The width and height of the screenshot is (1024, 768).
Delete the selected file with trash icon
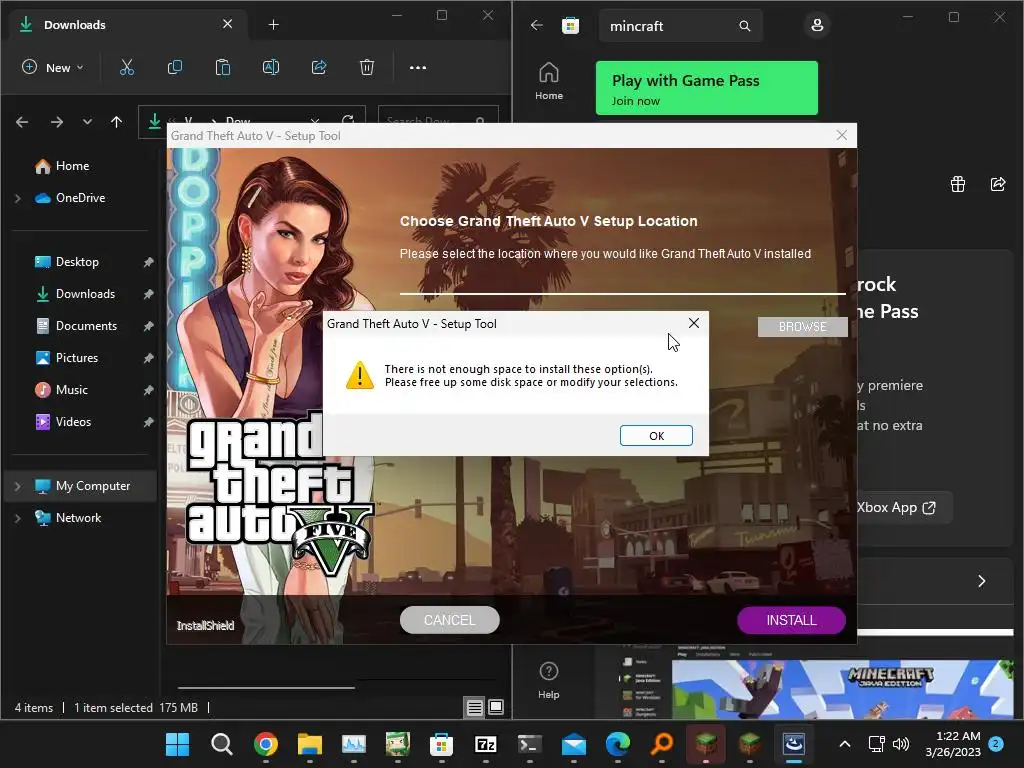[x=367, y=67]
